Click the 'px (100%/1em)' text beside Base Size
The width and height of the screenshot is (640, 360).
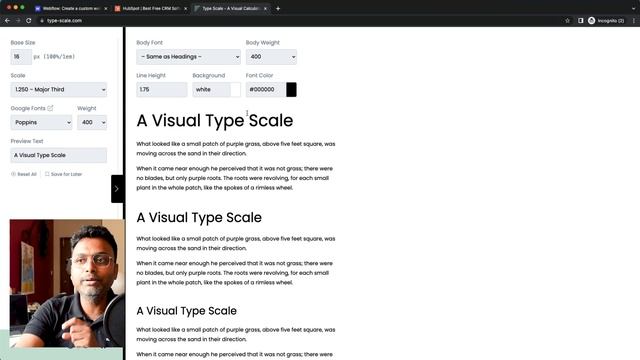pos(54,57)
